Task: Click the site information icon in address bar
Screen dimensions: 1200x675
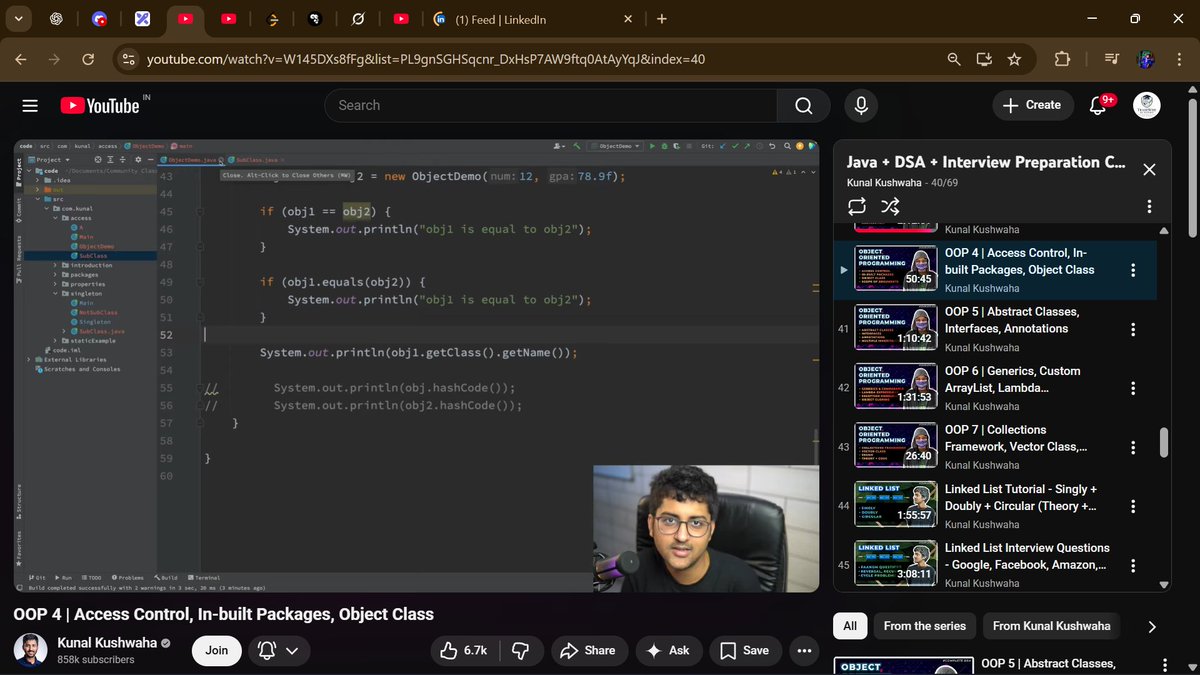Action: coord(128,59)
